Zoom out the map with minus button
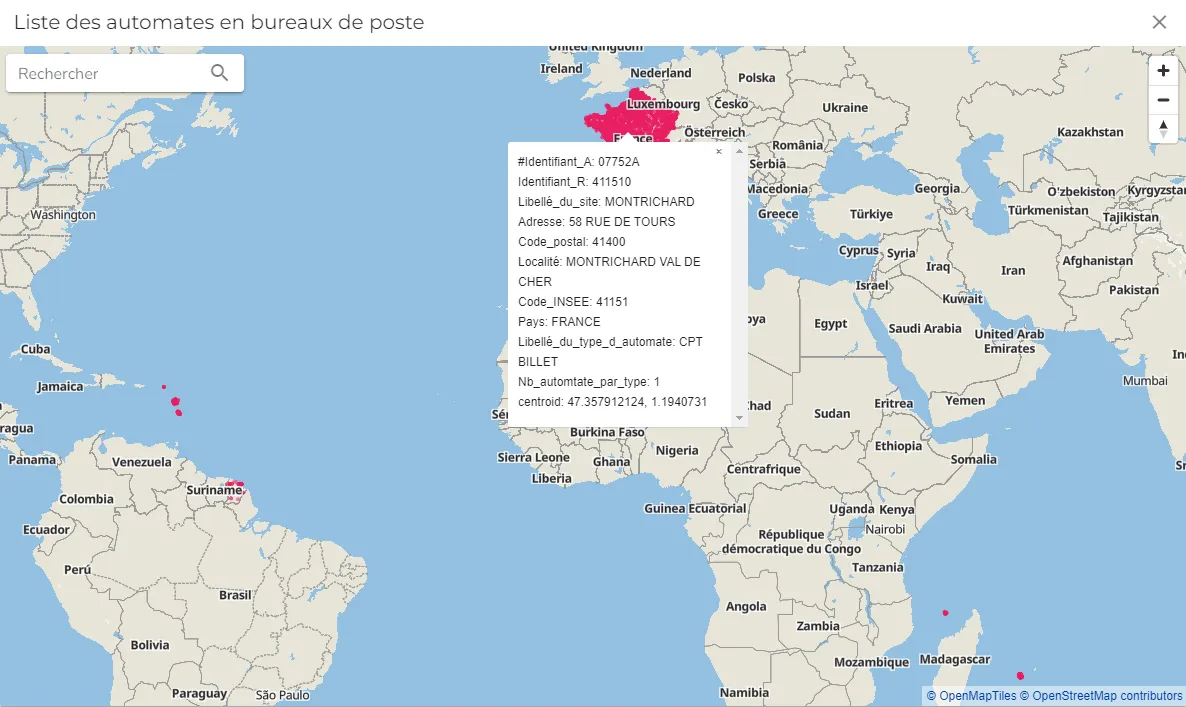Image resolution: width=1186 pixels, height=707 pixels. click(x=1163, y=100)
